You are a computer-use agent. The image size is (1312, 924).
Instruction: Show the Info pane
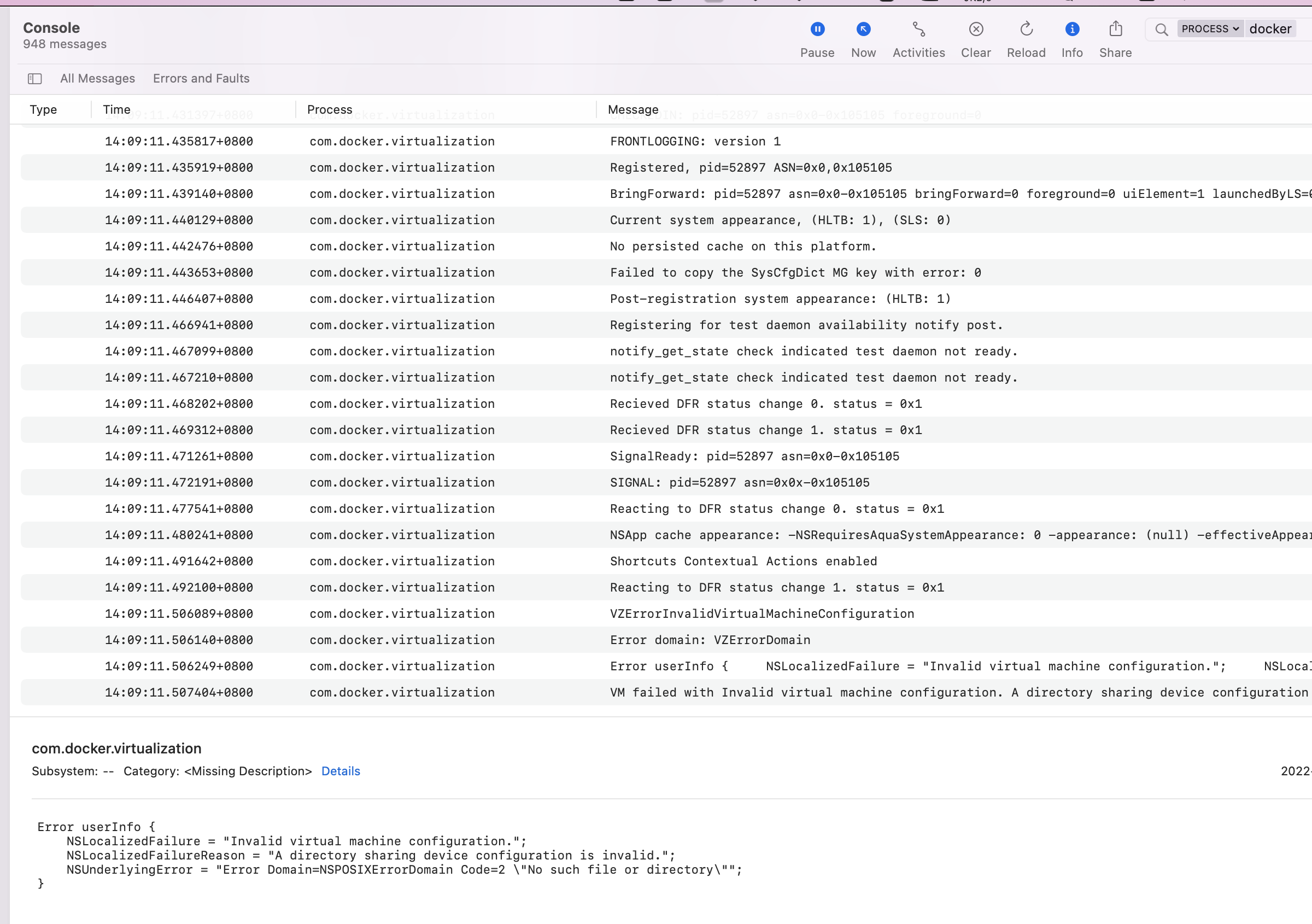tap(1071, 39)
